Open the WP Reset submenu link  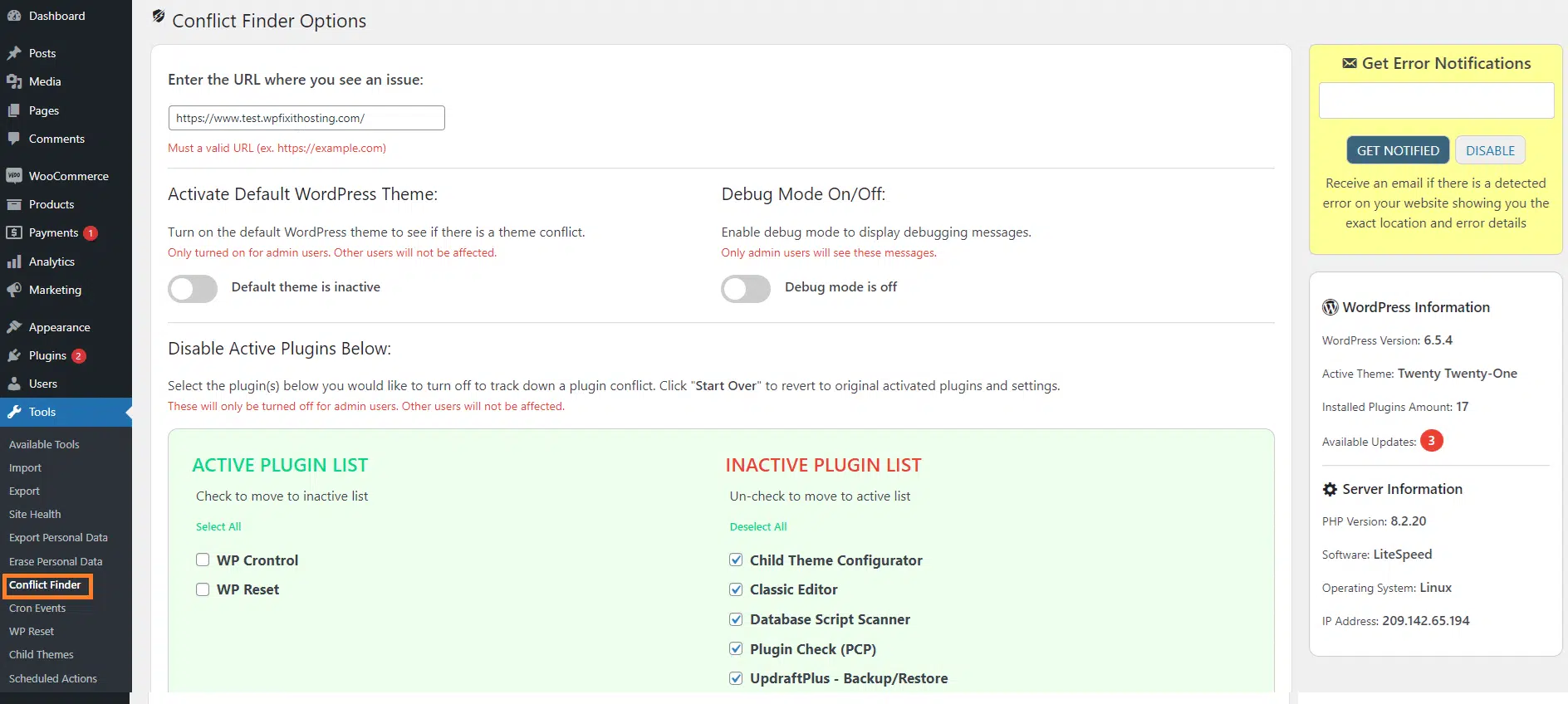coord(32,631)
